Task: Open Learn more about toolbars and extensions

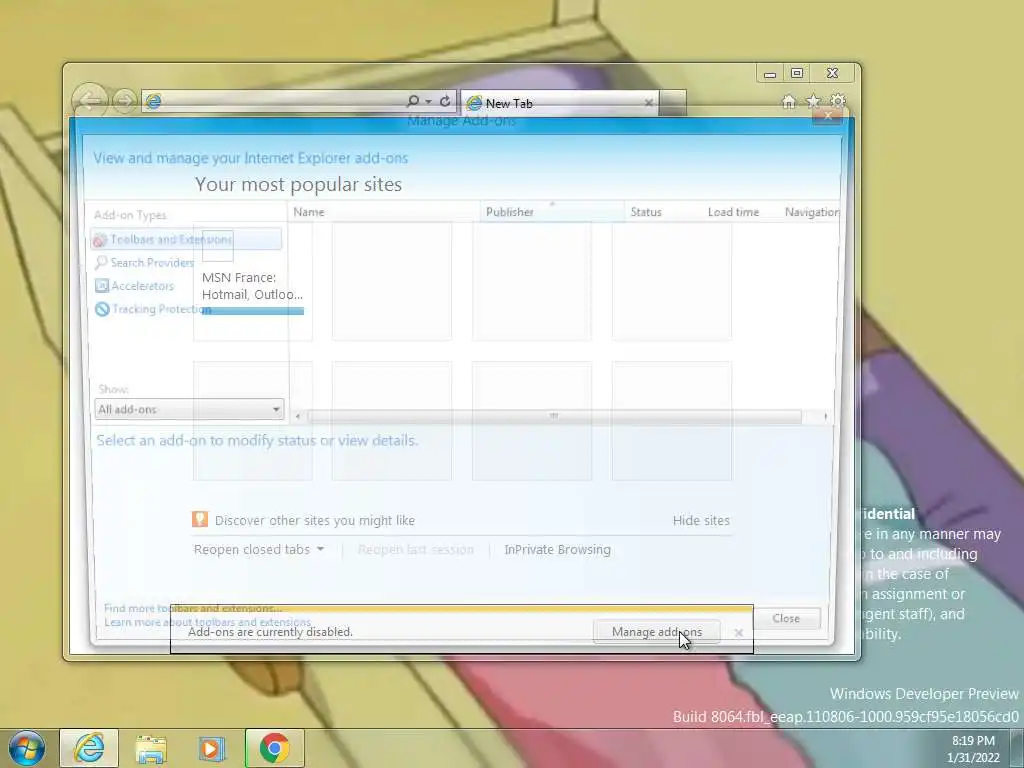Action: click(208, 622)
